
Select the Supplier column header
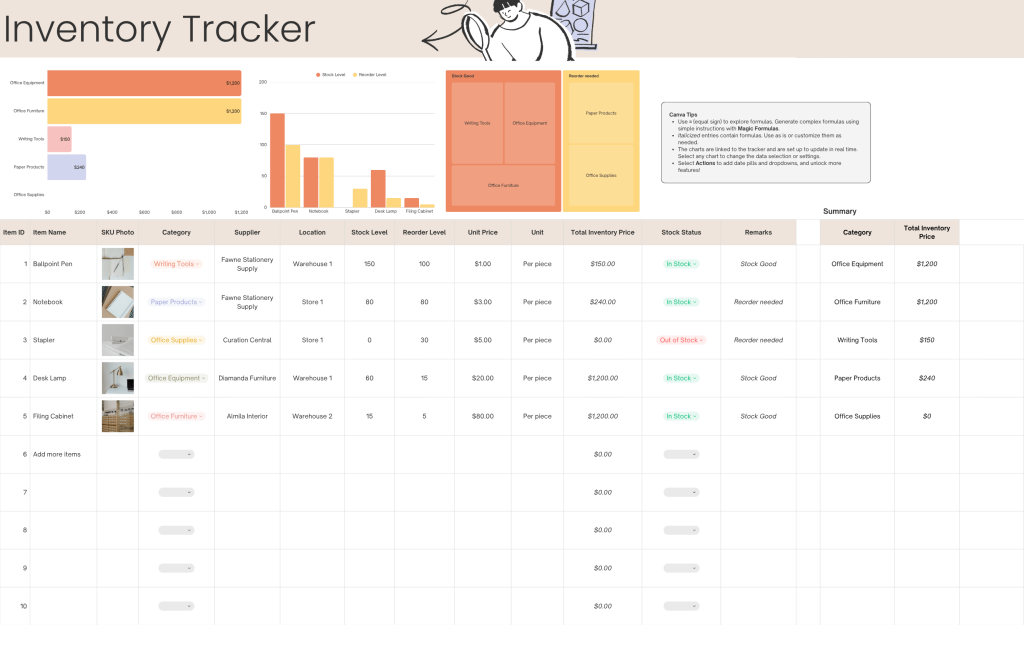(x=247, y=233)
